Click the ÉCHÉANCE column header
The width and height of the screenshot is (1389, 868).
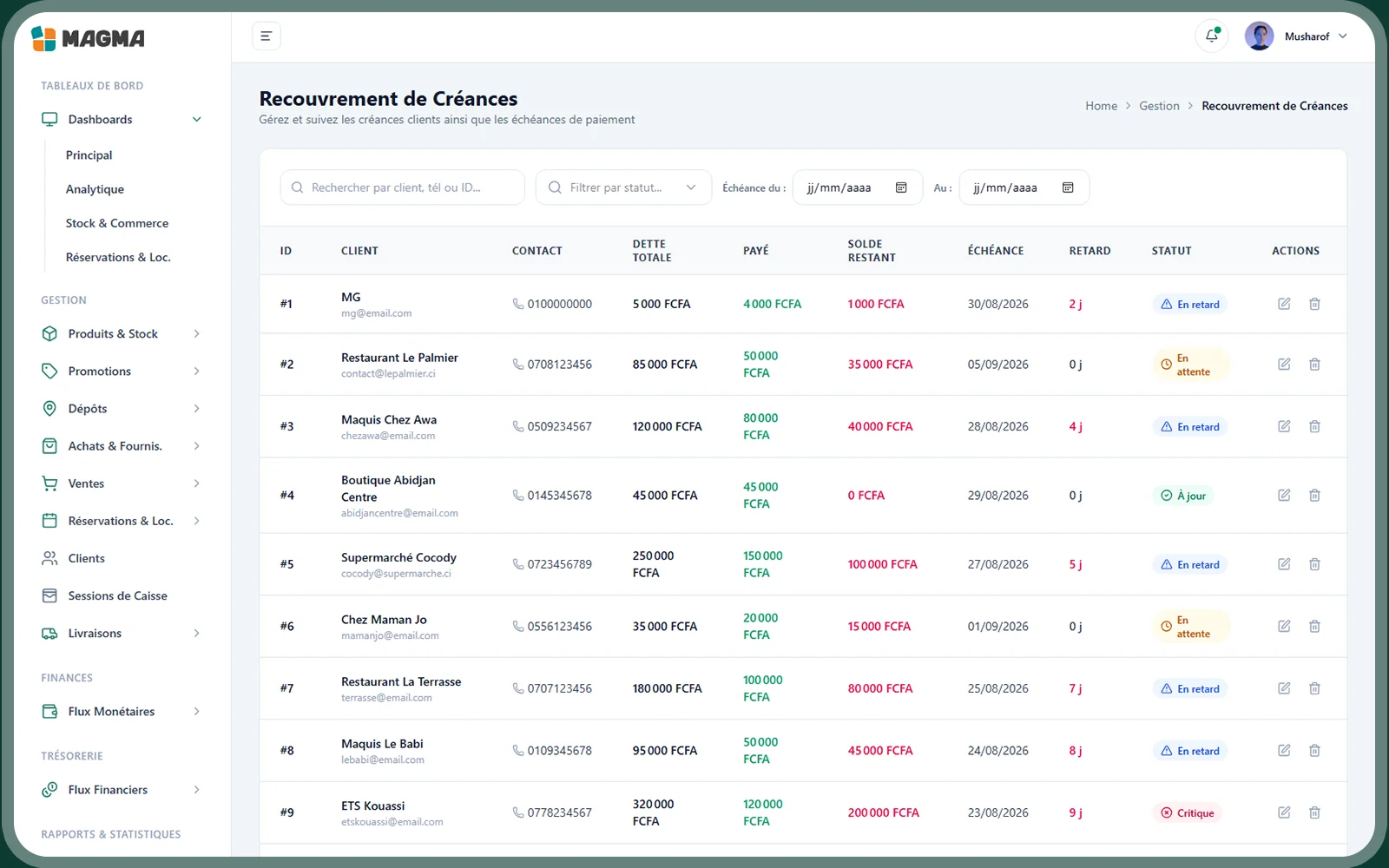[x=996, y=251]
